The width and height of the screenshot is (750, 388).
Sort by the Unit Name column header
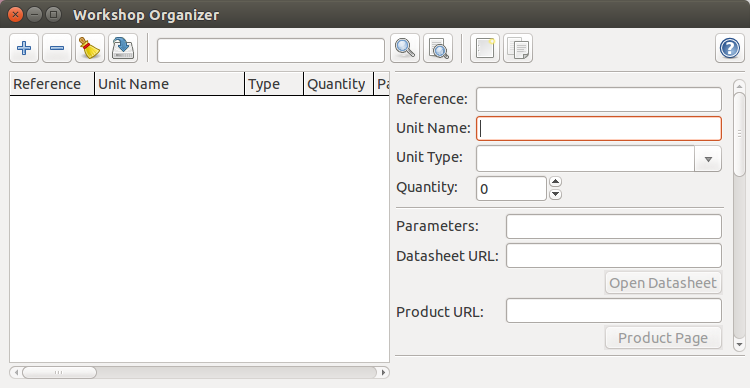coord(170,84)
